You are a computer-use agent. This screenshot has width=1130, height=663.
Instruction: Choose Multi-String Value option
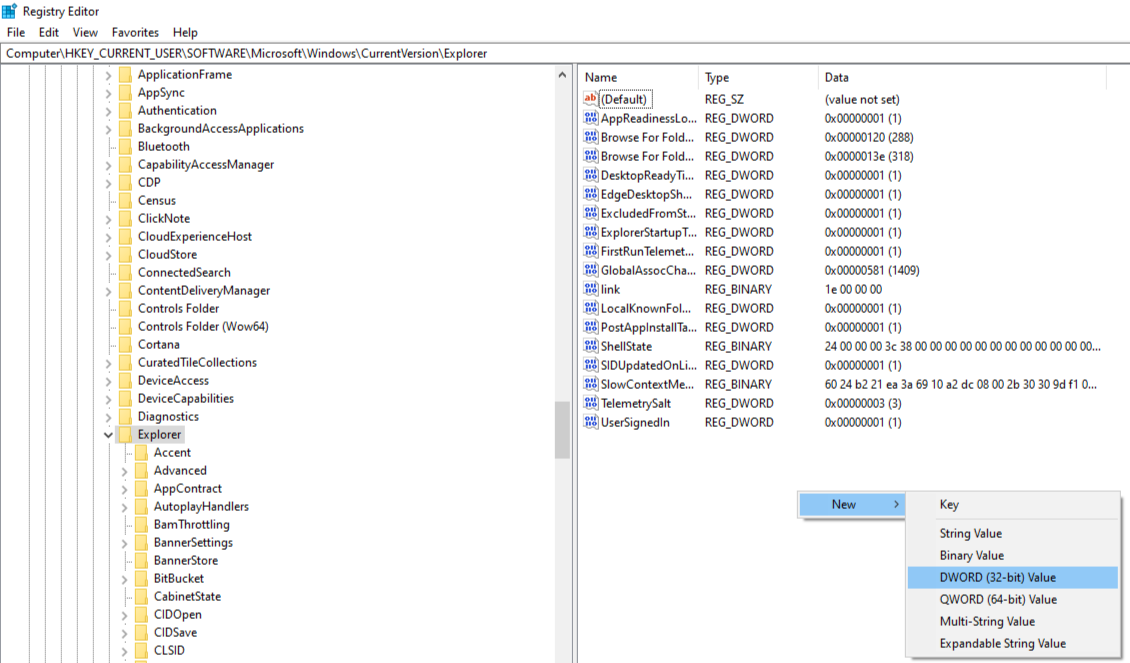click(x=1013, y=621)
